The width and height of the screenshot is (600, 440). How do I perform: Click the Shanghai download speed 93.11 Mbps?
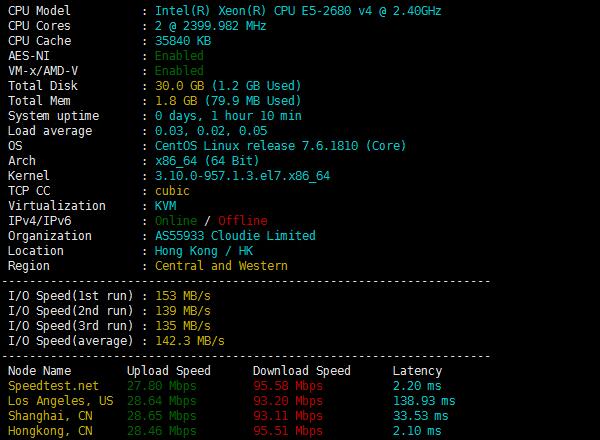point(288,416)
